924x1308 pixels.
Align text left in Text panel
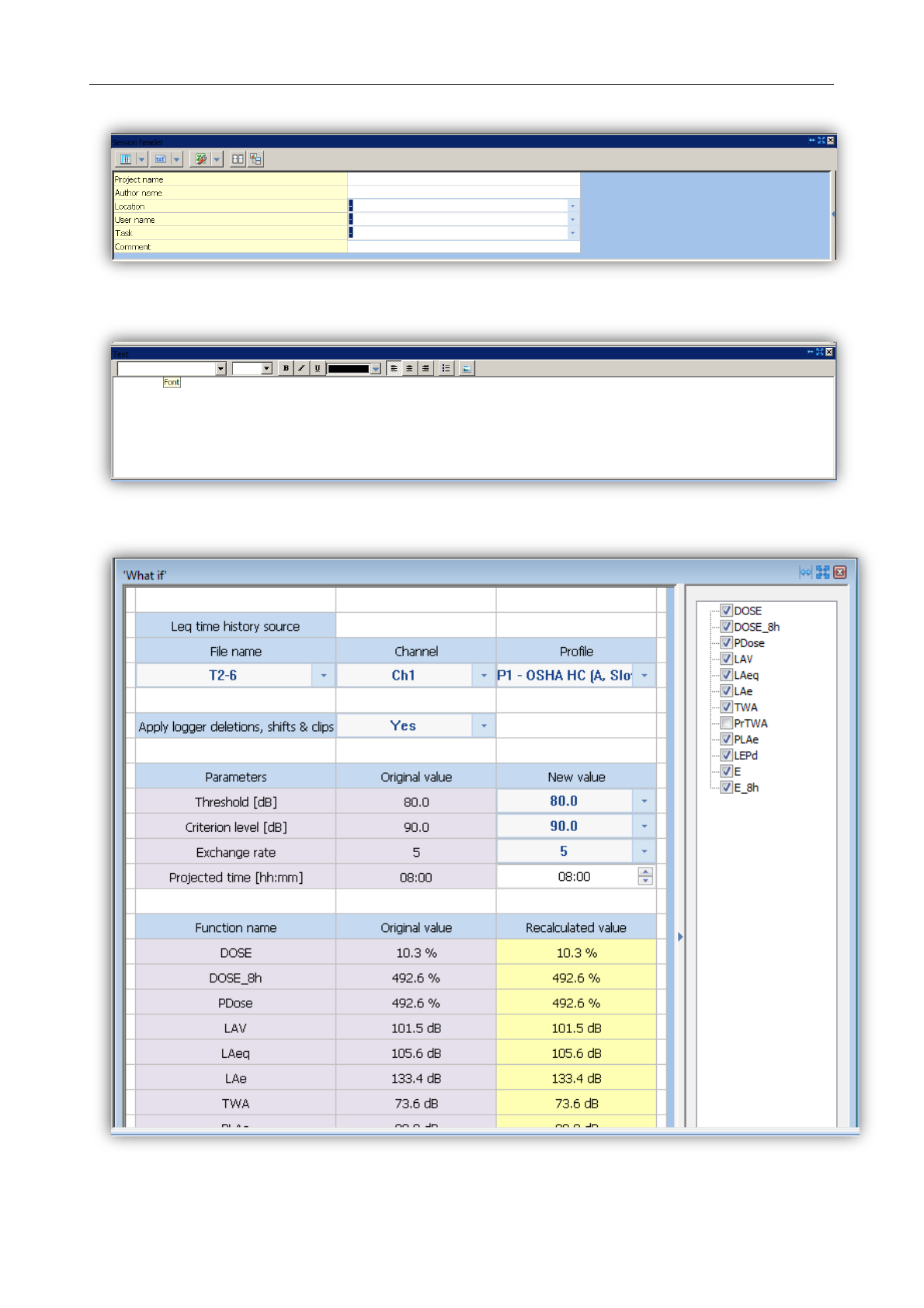tap(394, 368)
